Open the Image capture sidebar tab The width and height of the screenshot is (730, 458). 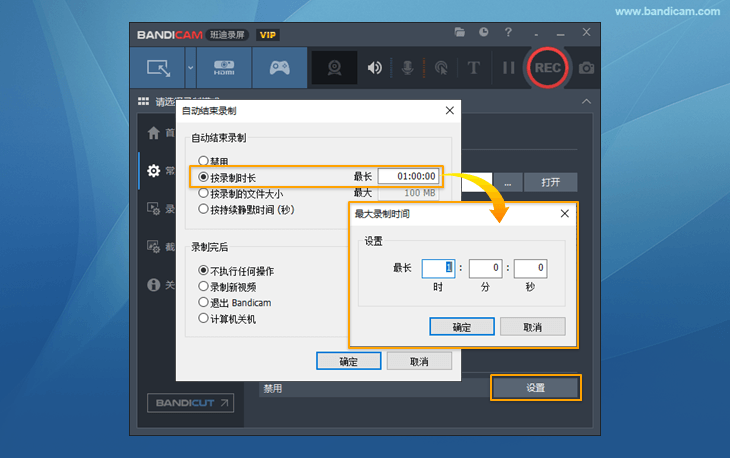pyautogui.click(x=154, y=246)
